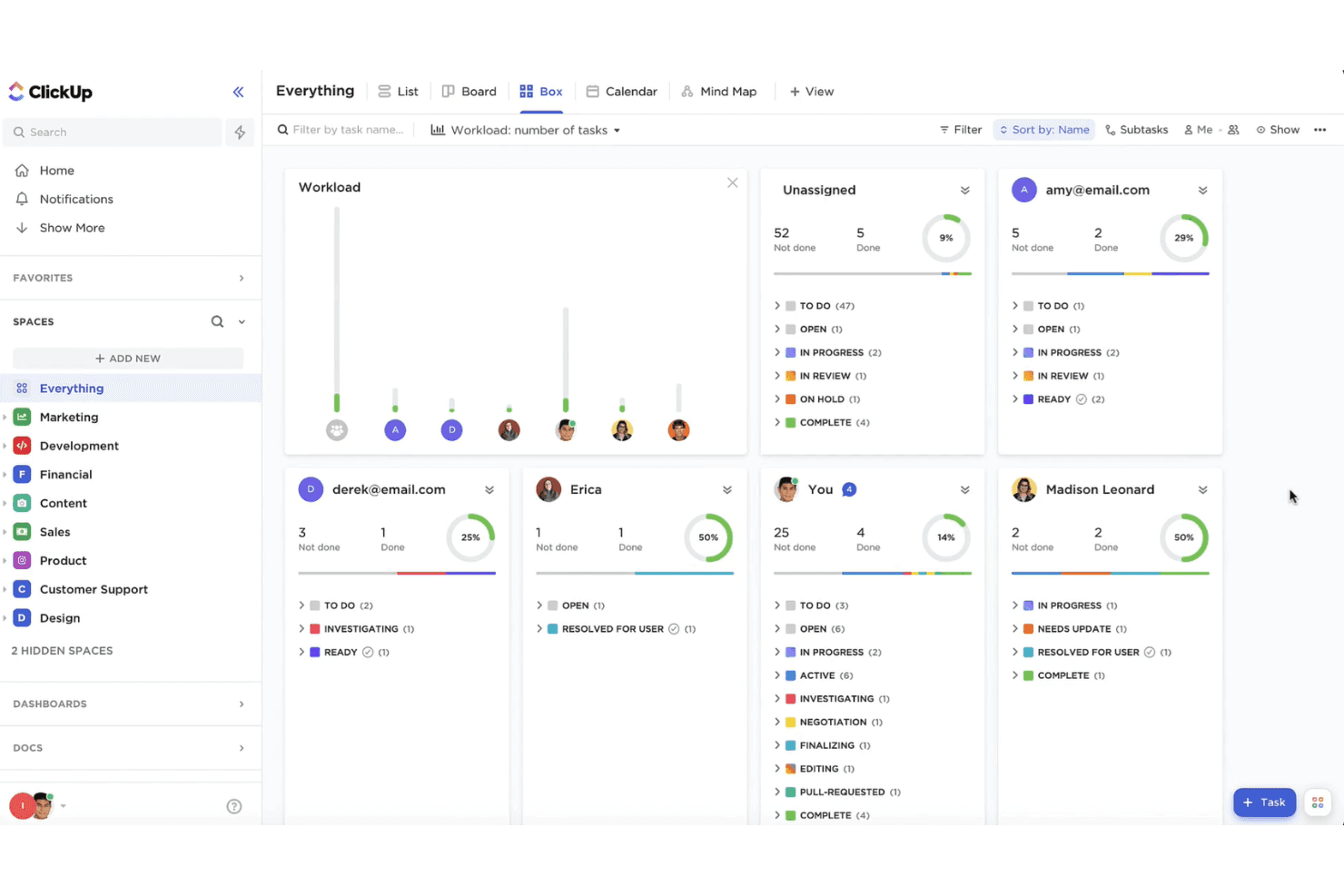Collapse the sidebar with the double-chevron icon
Viewport: 1344px width, 896px height.
[x=238, y=92]
